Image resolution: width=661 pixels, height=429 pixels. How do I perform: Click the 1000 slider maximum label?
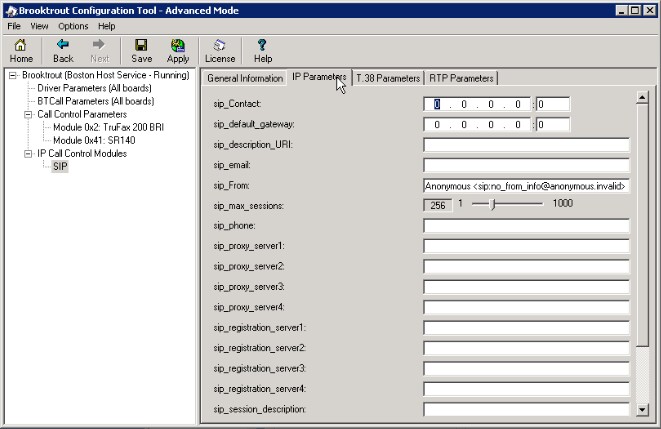click(562, 204)
